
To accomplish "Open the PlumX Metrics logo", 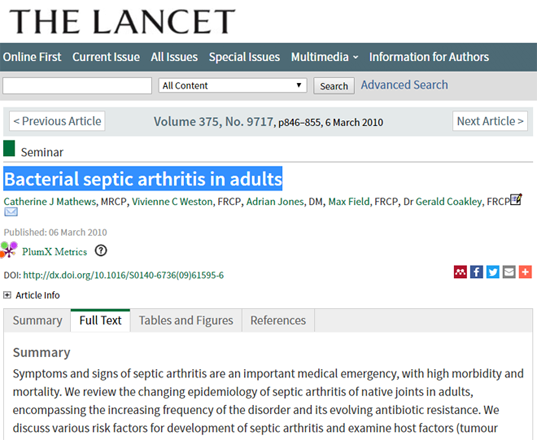I will (x=9, y=250).
